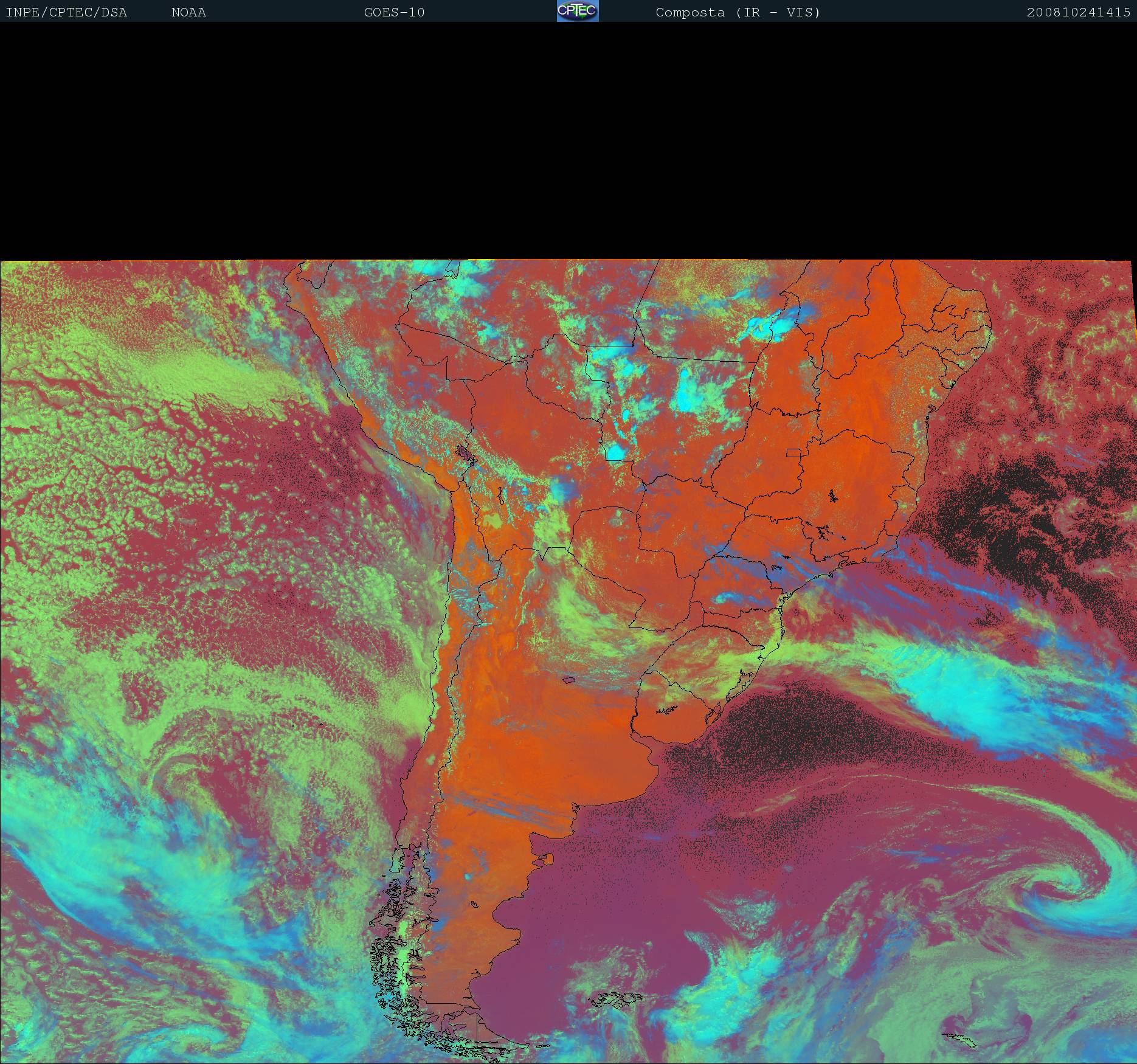The width and height of the screenshot is (1137, 1064).
Task: Click the CPTEC logo in the header
Action: click(x=577, y=11)
